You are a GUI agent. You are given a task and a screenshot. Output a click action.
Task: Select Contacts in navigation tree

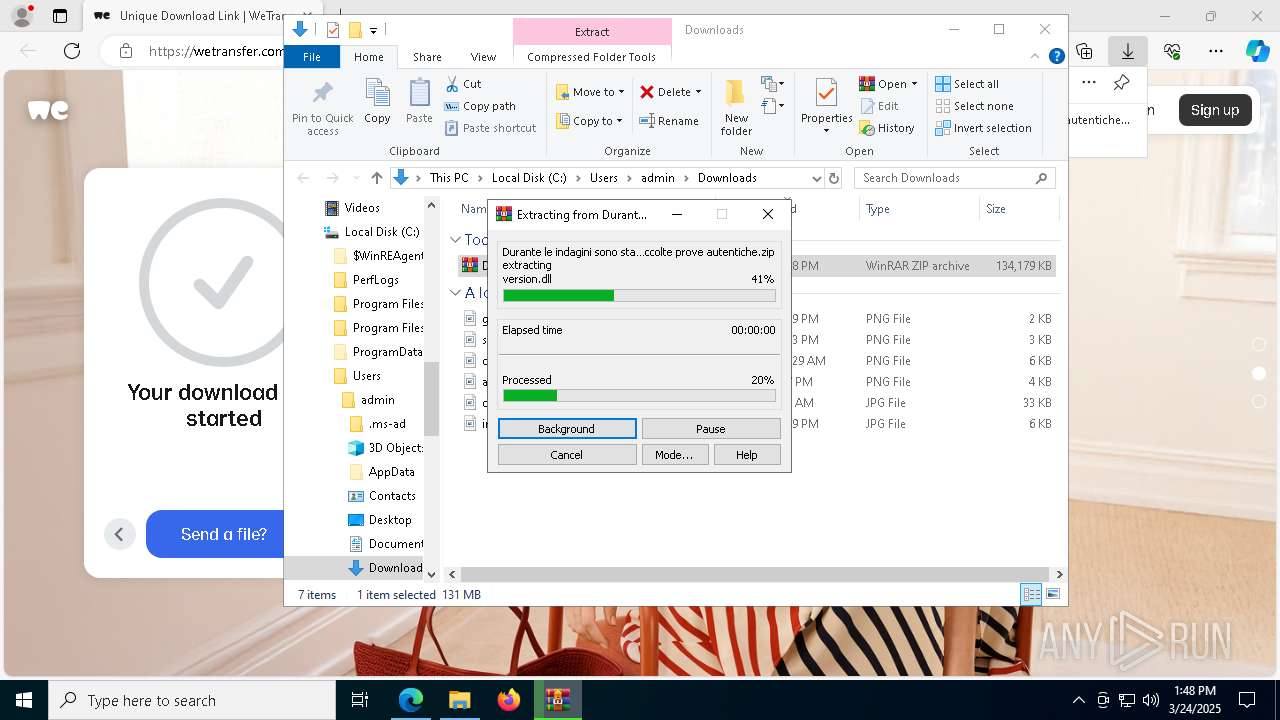tap(382, 496)
